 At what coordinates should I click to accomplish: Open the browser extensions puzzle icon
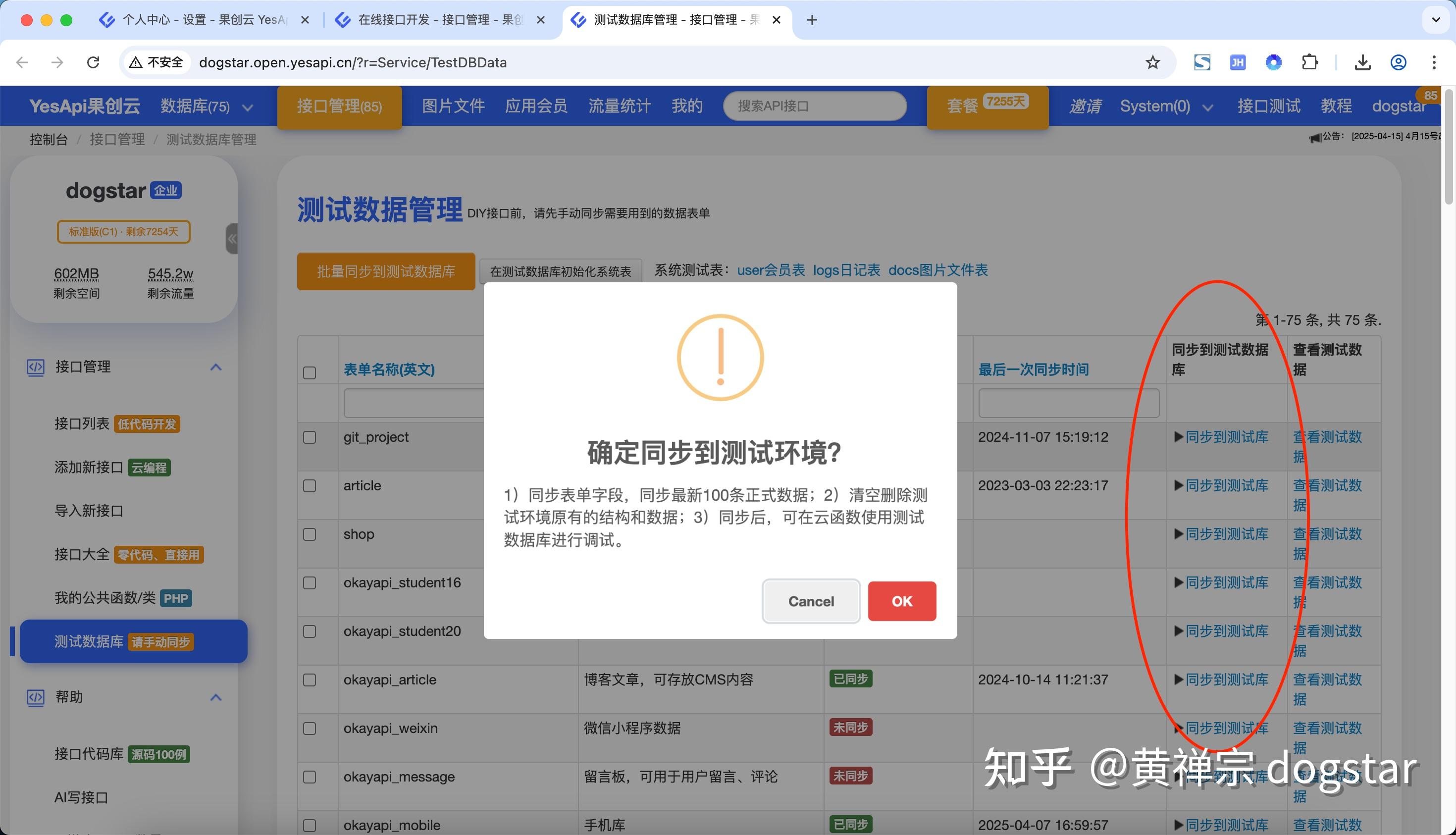pos(1310,62)
